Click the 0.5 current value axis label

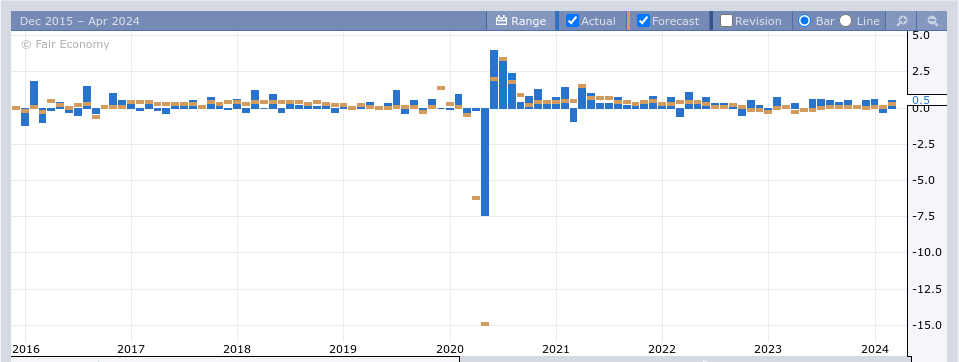click(x=921, y=100)
